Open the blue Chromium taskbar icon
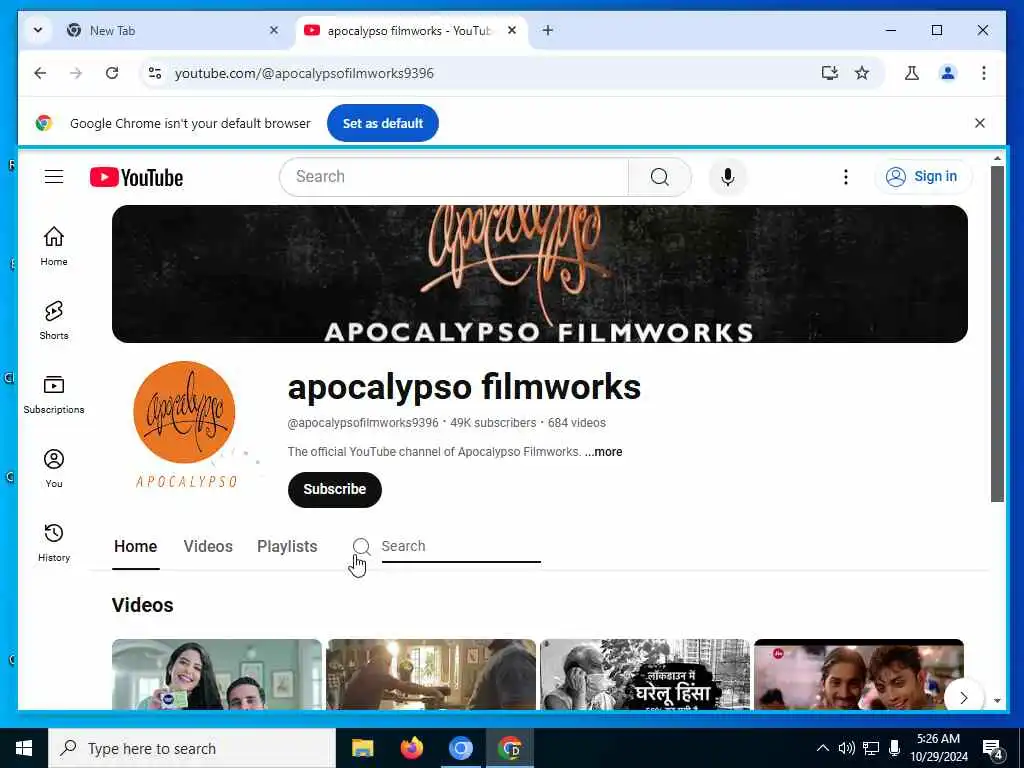1024x768 pixels. pyautogui.click(x=460, y=748)
